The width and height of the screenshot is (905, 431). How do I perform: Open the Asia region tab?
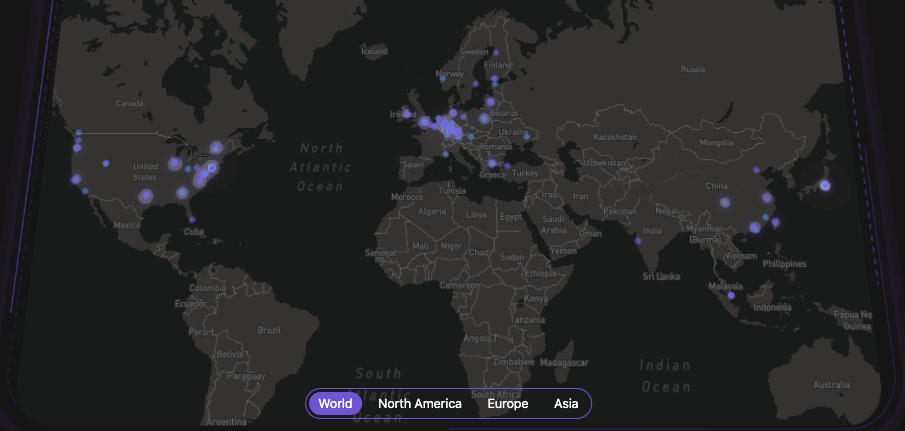click(x=566, y=403)
